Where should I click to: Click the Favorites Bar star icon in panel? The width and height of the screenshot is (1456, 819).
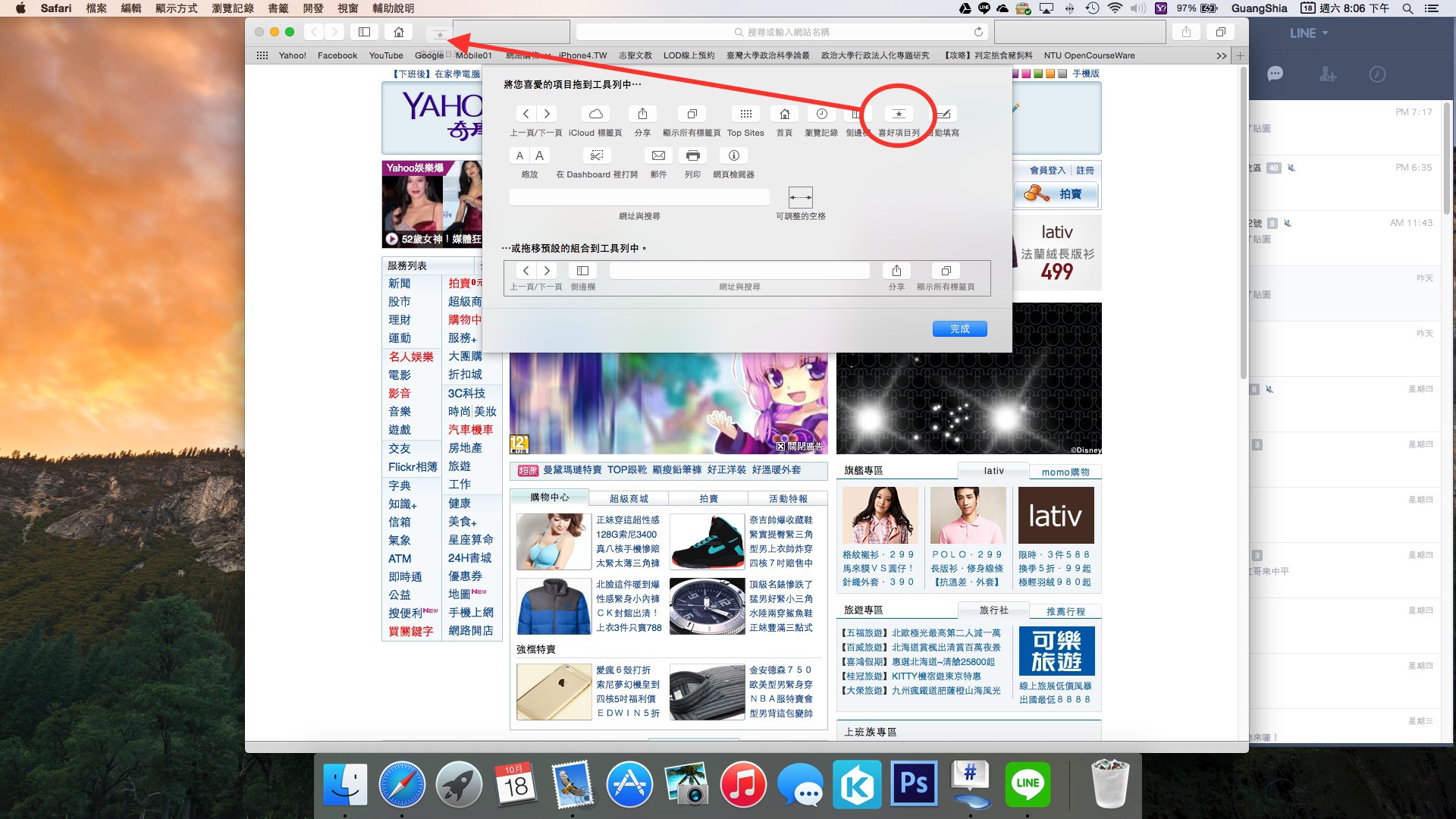899,114
